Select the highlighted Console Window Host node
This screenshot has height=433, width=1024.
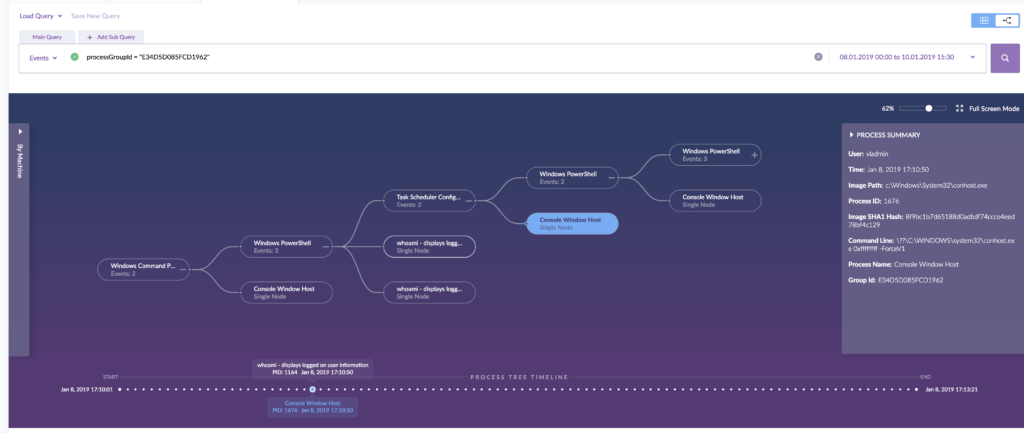point(570,223)
